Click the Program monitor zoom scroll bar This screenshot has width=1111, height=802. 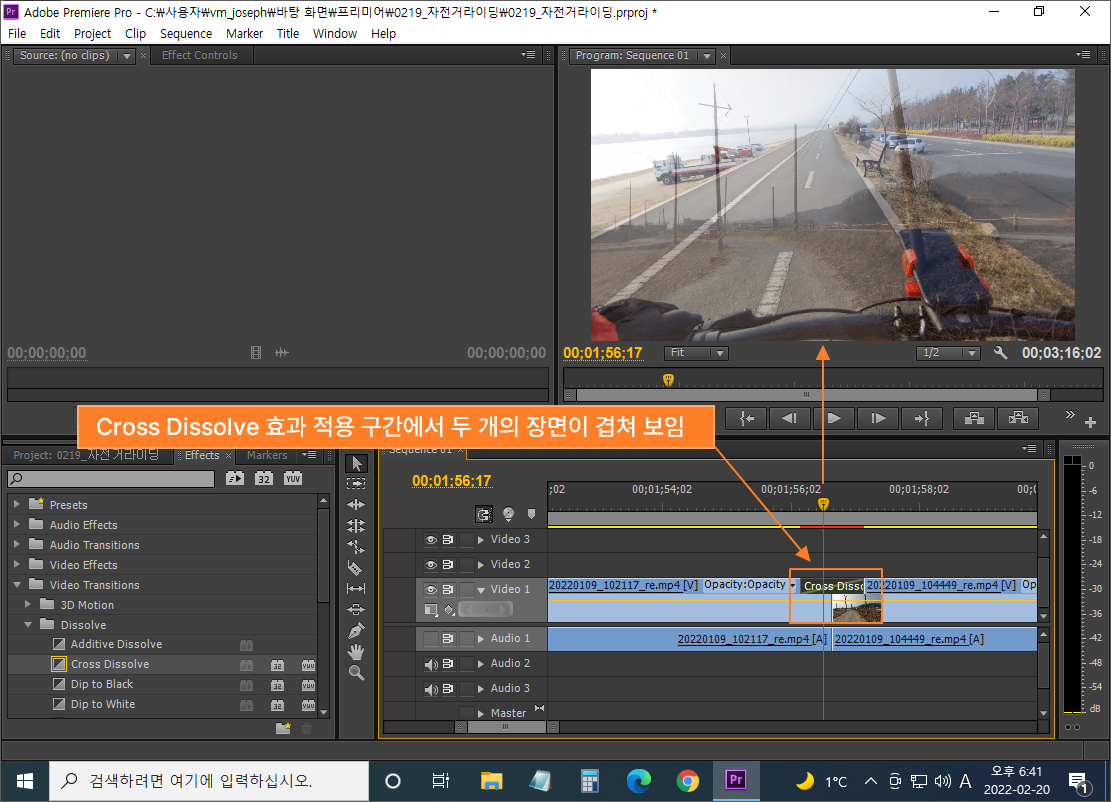[x=807, y=395]
